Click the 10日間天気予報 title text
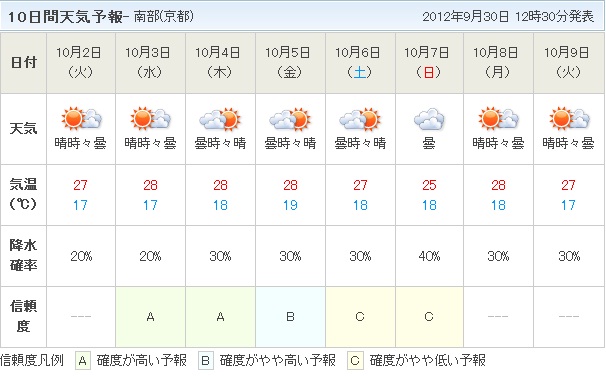 (x=65, y=17)
